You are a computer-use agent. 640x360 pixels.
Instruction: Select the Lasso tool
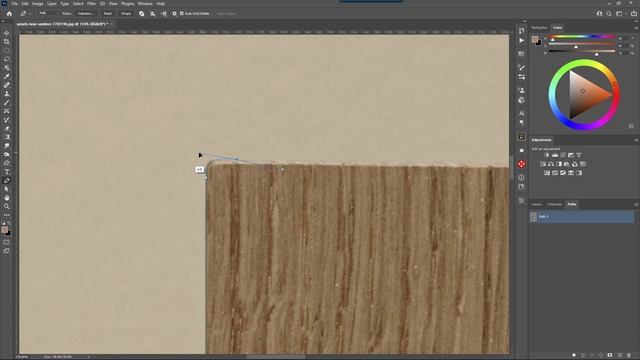pyautogui.click(x=7, y=59)
